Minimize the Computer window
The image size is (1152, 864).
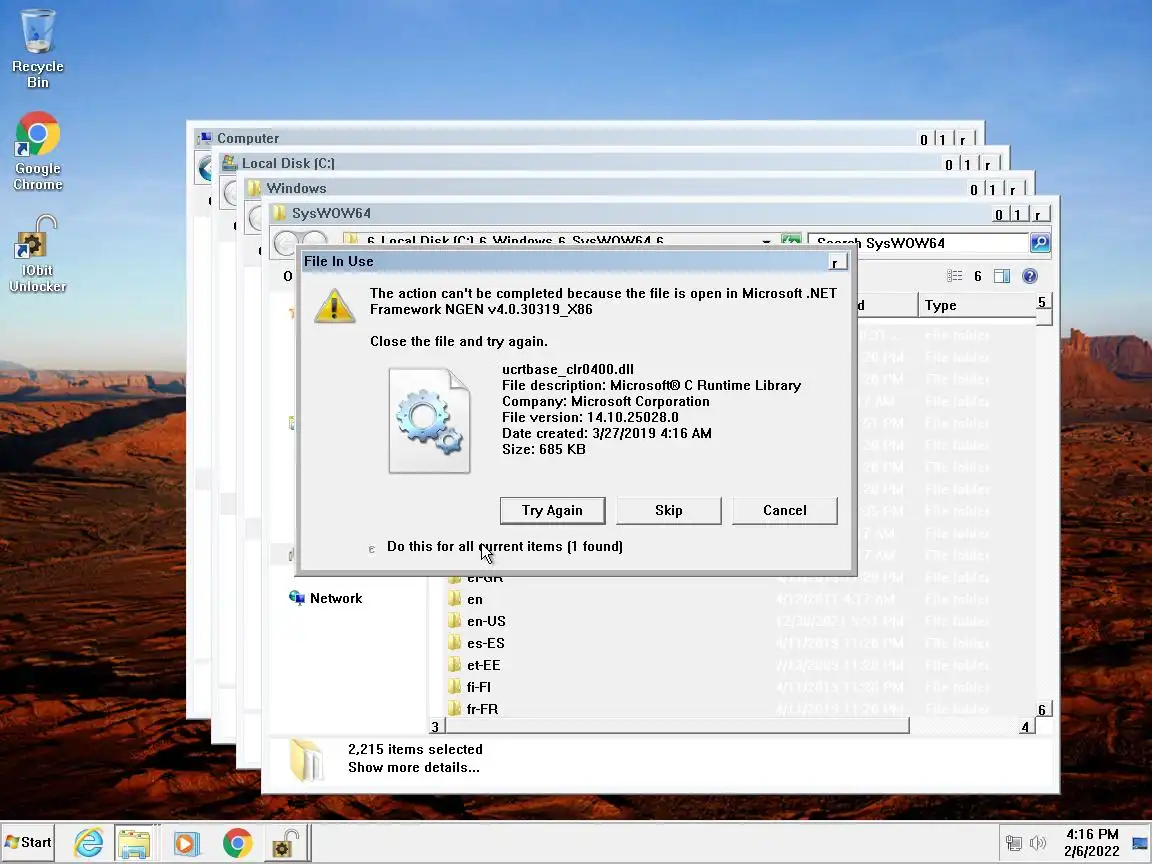(924, 140)
